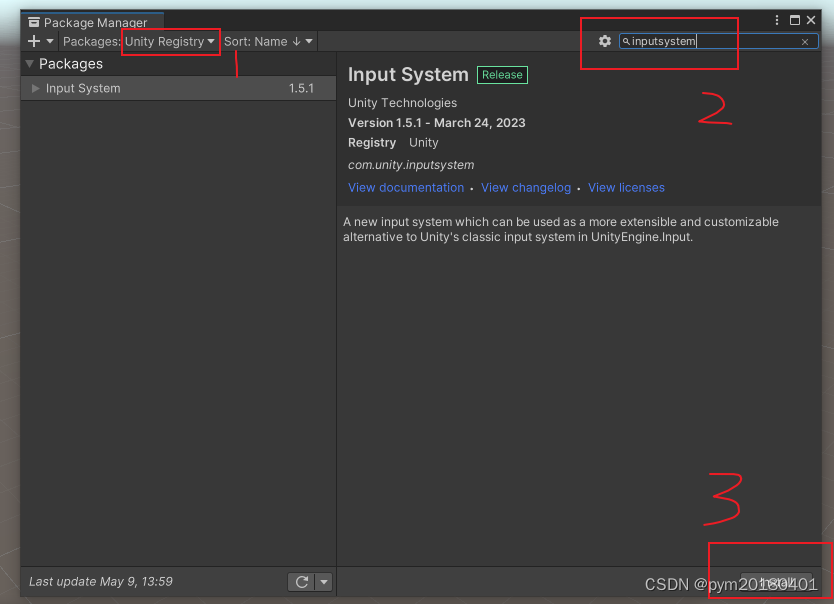Image resolution: width=834 pixels, height=604 pixels.
Task: Open the dropdown next to refresh button
Action: click(324, 582)
